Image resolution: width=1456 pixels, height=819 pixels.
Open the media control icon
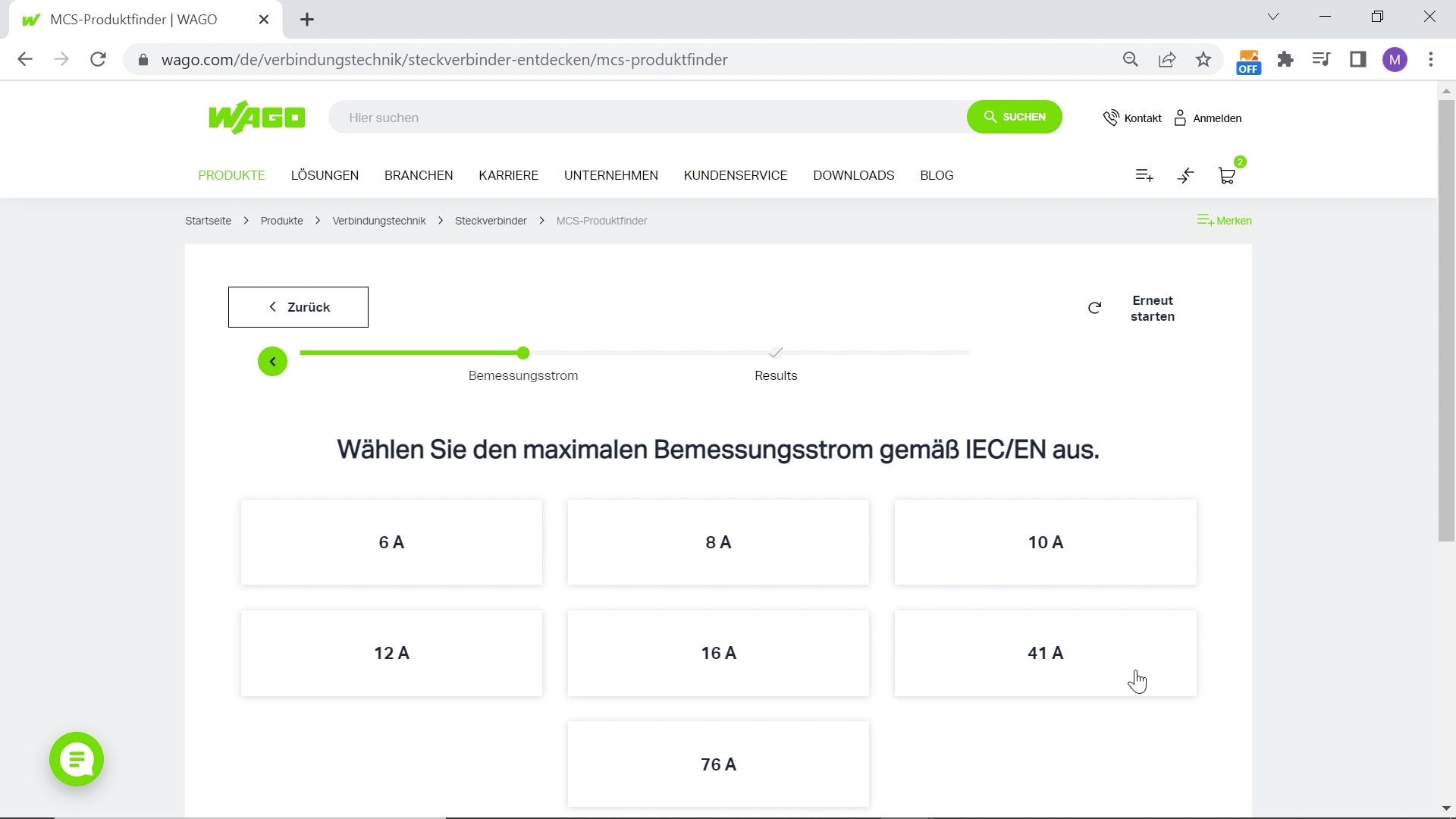coord(1322,59)
